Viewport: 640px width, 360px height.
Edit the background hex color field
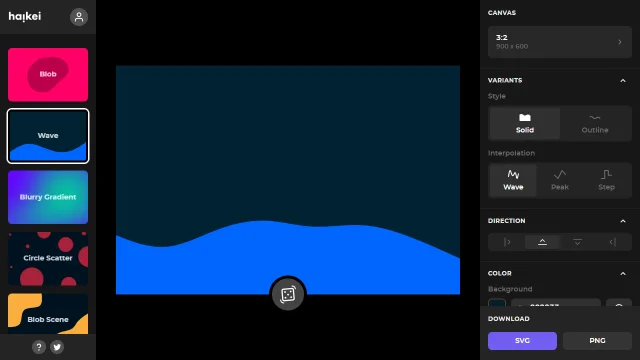[556, 303]
